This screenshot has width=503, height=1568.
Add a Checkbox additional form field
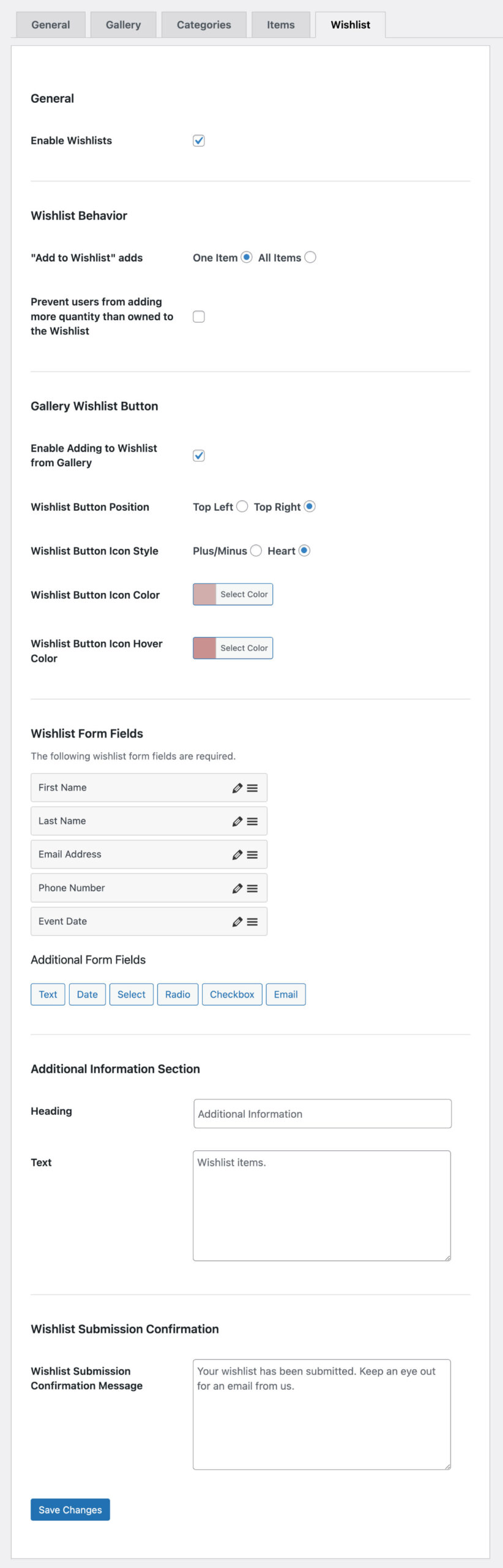[x=232, y=994]
